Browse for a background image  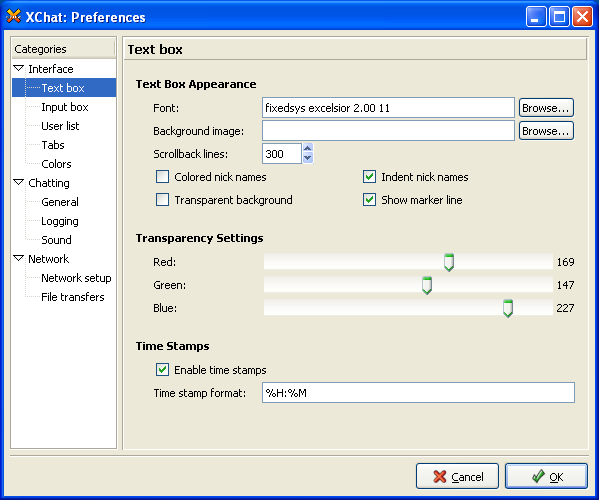click(x=546, y=131)
